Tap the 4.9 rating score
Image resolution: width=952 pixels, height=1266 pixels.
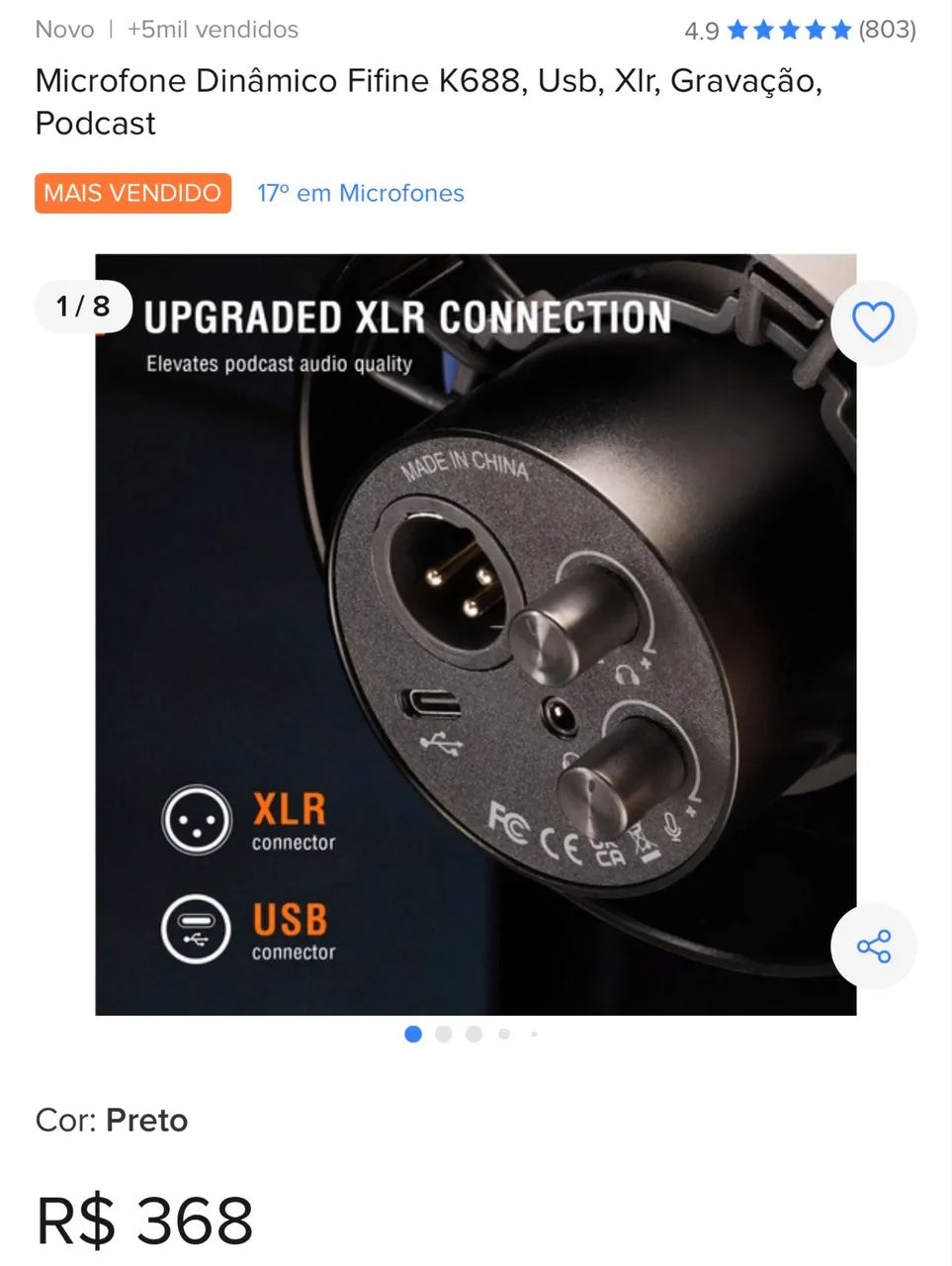coord(702,31)
